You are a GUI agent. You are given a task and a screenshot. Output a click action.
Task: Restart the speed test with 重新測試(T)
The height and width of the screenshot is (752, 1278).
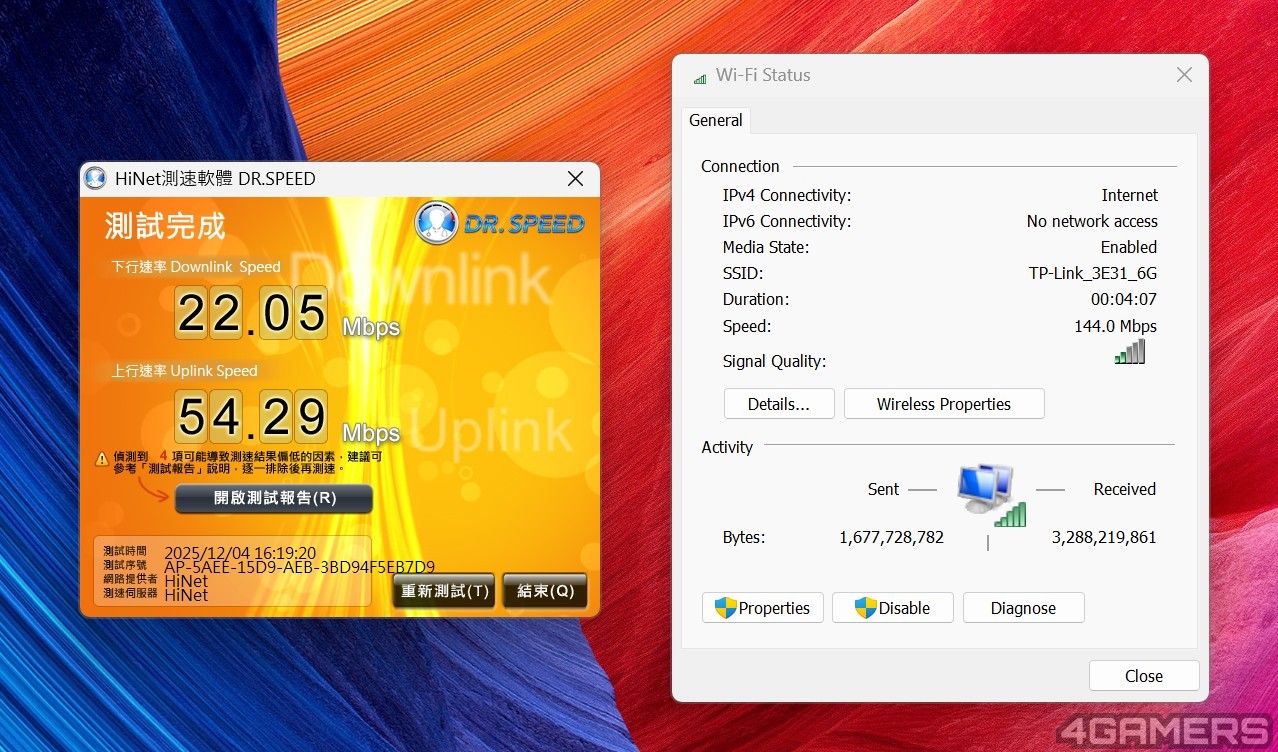(445, 591)
